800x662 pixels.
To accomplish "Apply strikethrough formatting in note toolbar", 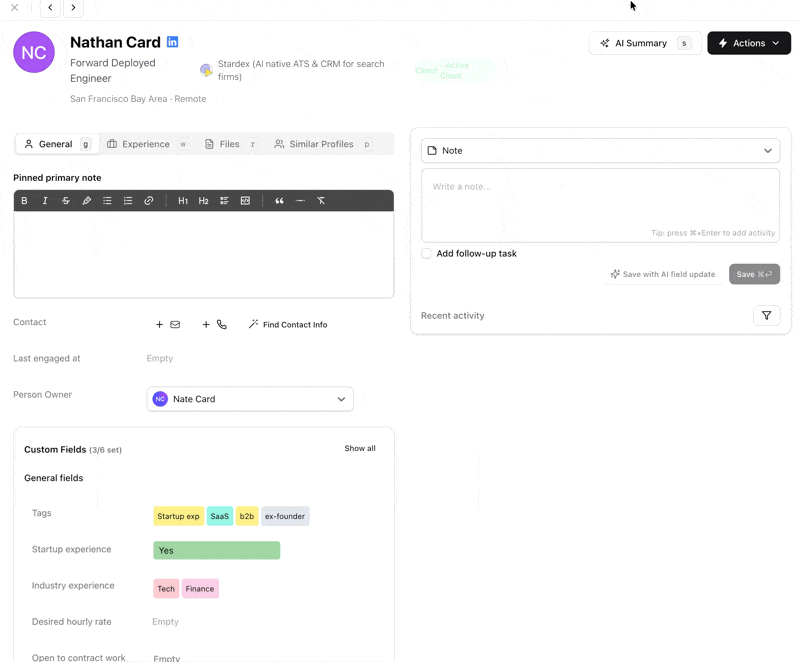I will [66, 200].
